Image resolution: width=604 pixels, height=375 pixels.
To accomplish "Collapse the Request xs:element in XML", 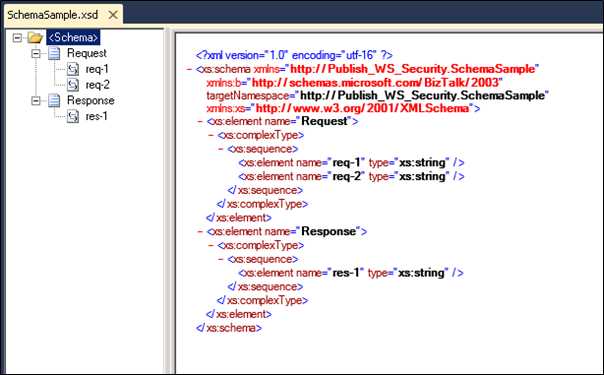I will pos(200,121).
